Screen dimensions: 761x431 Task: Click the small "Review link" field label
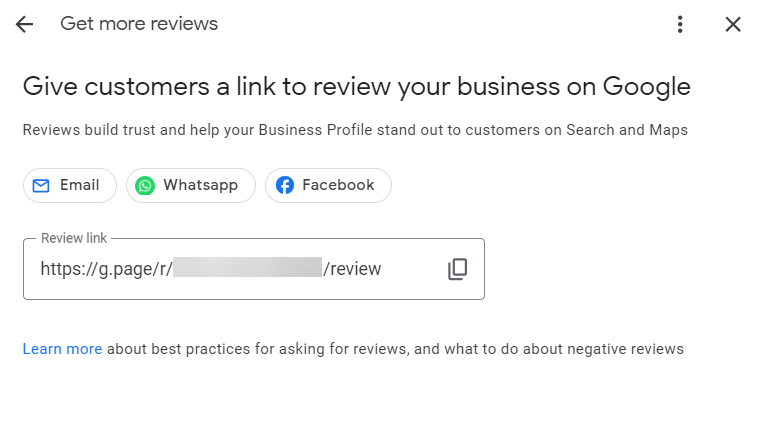pyautogui.click(x=74, y=239)
